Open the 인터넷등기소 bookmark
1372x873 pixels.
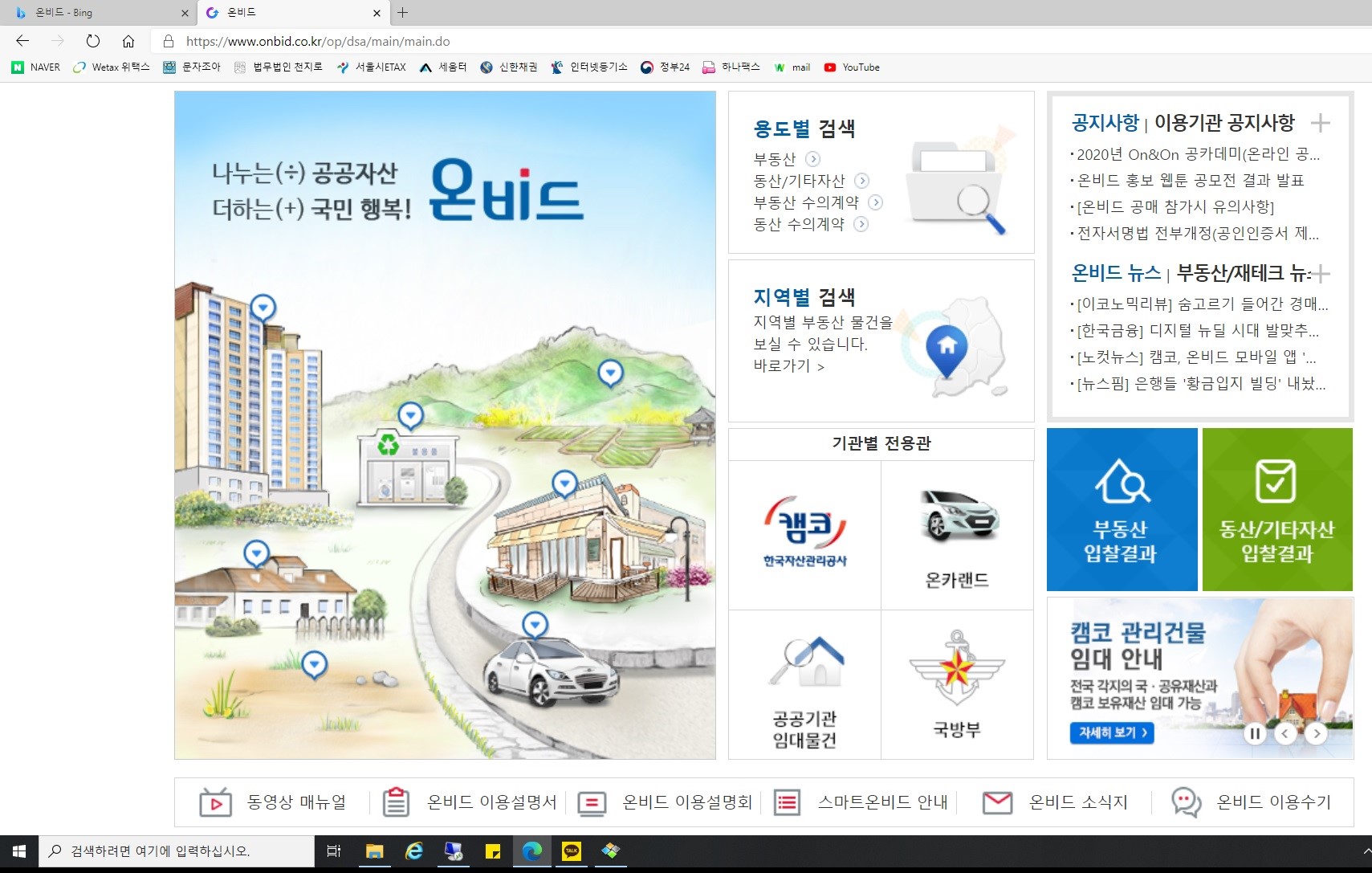589,67
